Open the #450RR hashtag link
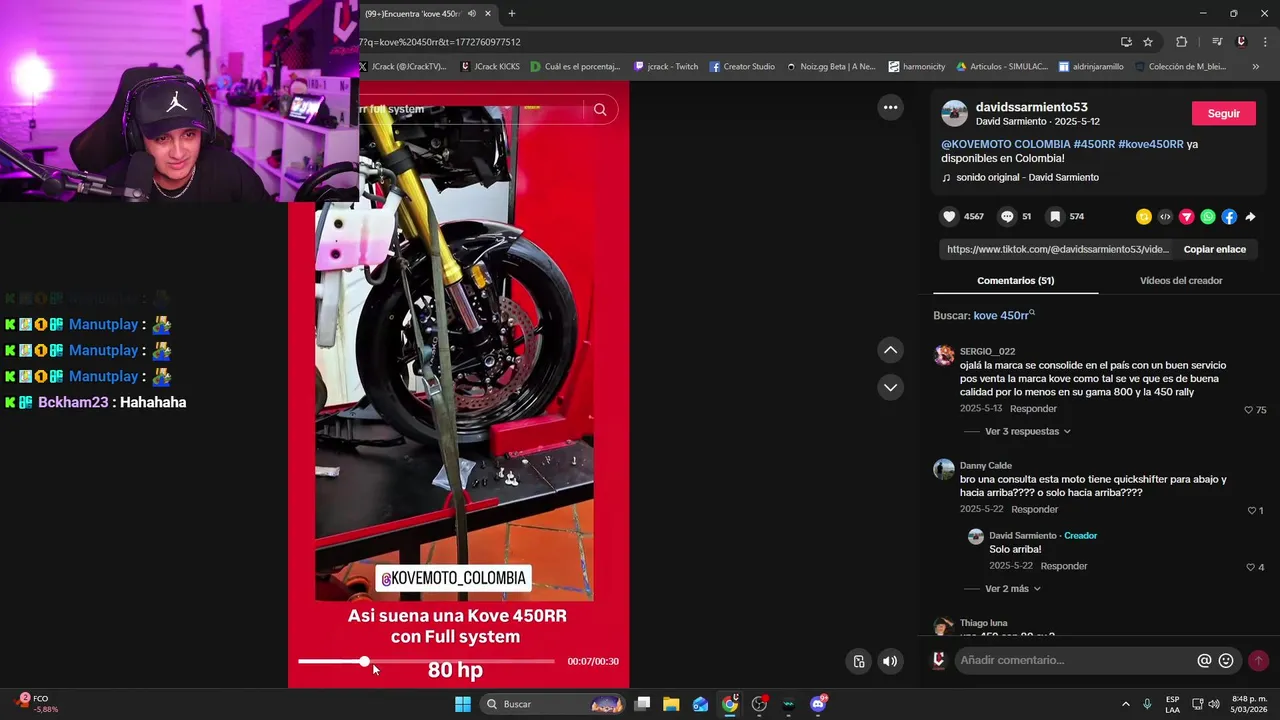1280x720 pixels. [x=1094, y=144]
